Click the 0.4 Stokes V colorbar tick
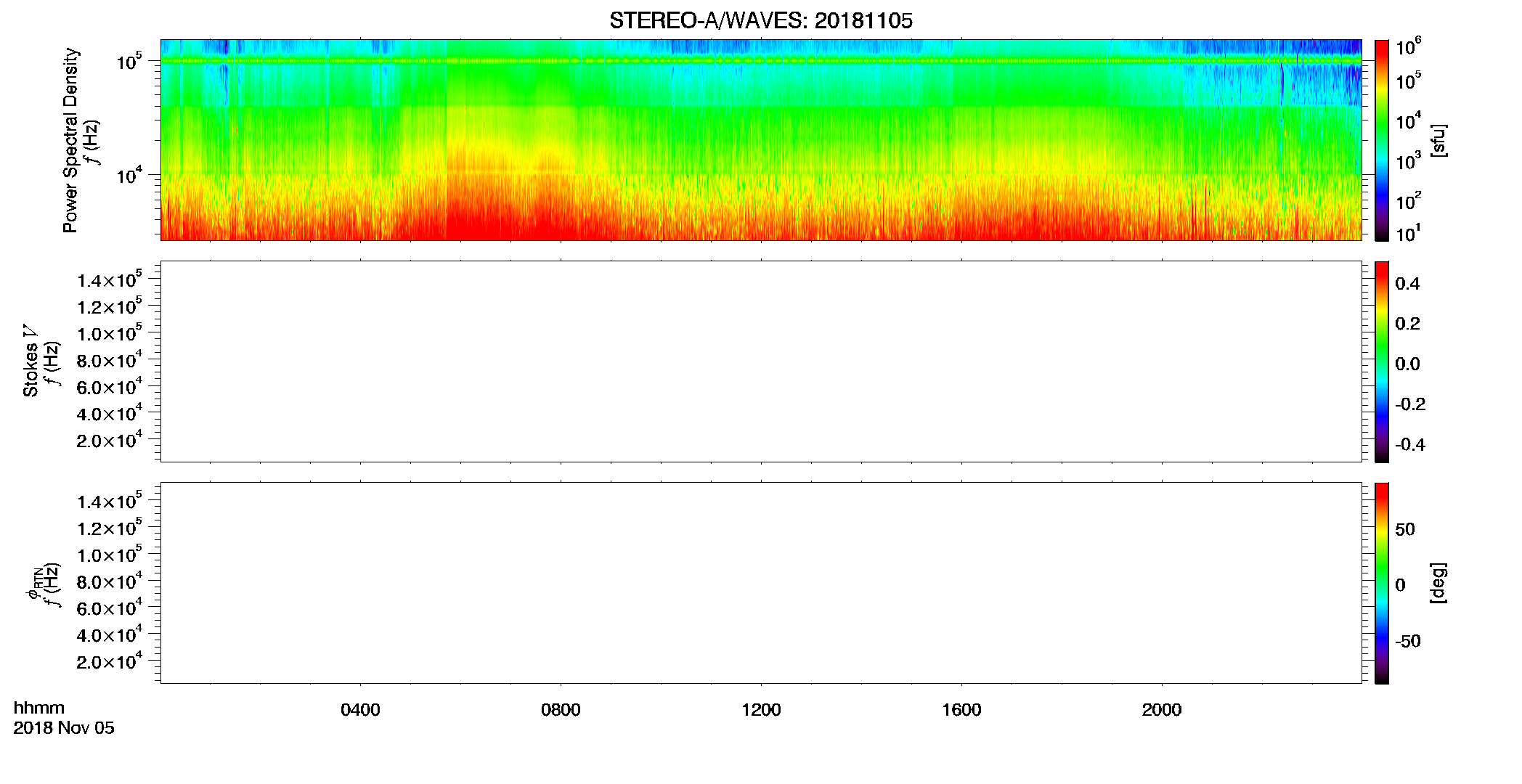 click(1407, 284)
